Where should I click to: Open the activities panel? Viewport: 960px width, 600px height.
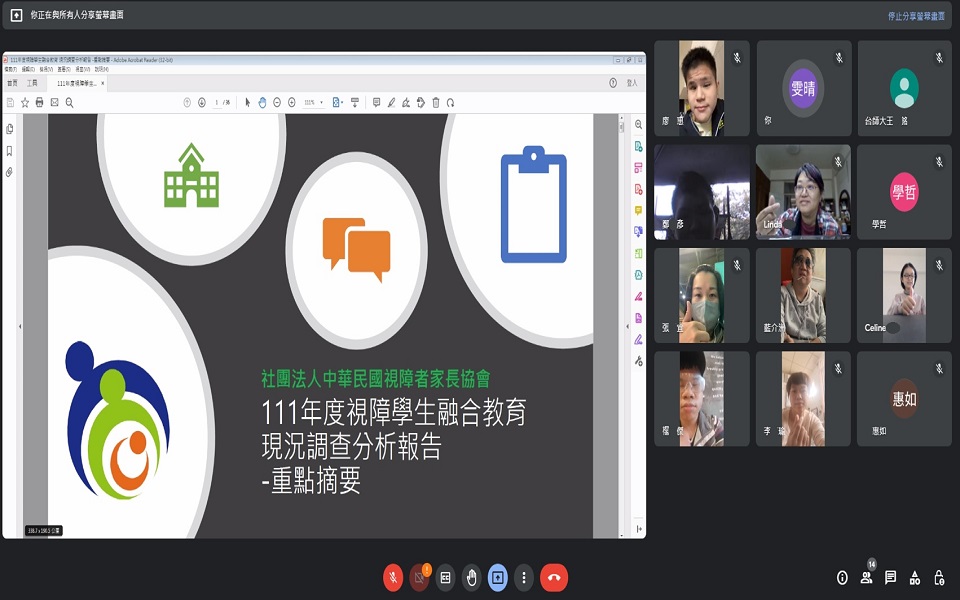click(x=915, y=577)
